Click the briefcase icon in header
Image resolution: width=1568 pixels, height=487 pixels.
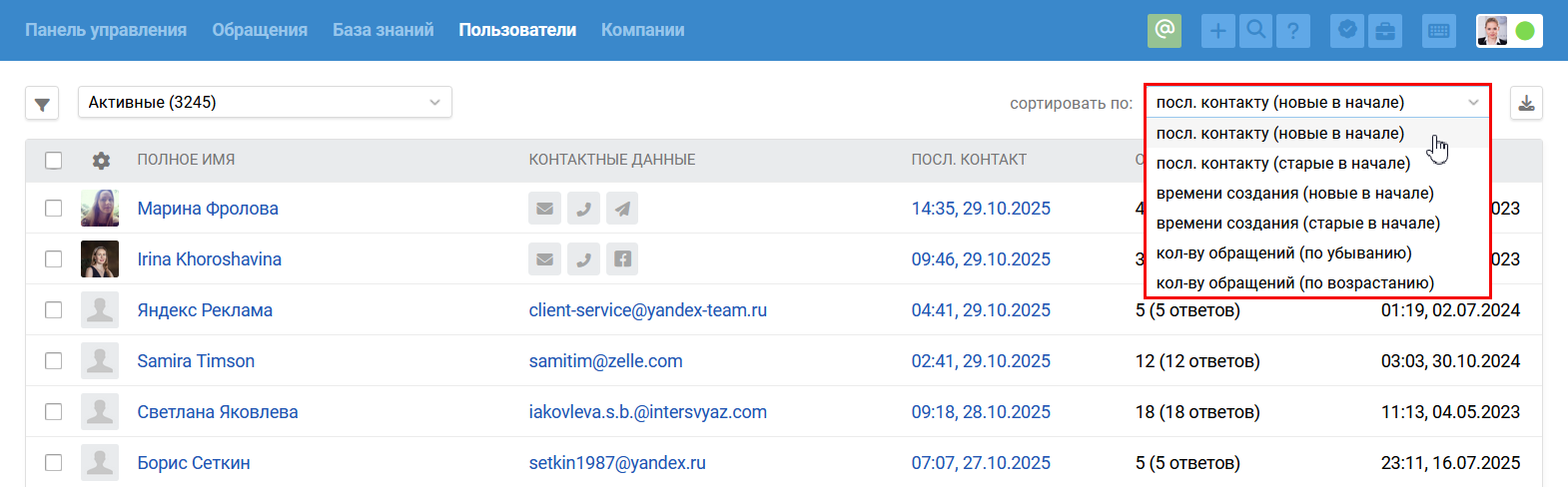point(1385,31)
